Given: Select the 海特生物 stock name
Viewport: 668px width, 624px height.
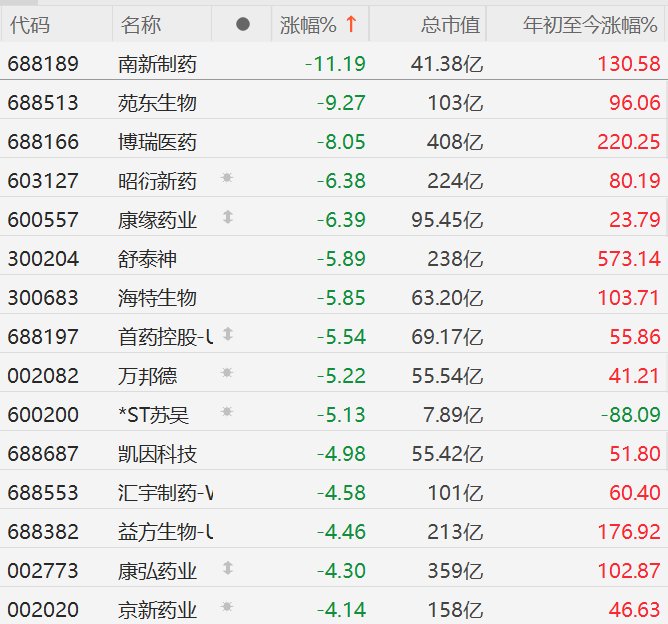Looking at the screenshot, I should point(157,298).
